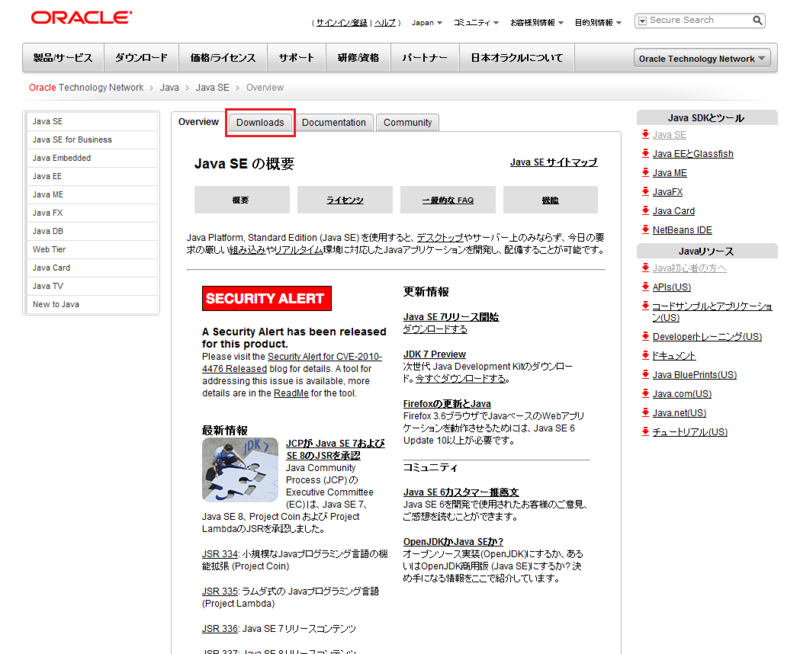800x654 pixels.
Task: Select Web Tier in left sidebar
Action: (x=92, y=249)
